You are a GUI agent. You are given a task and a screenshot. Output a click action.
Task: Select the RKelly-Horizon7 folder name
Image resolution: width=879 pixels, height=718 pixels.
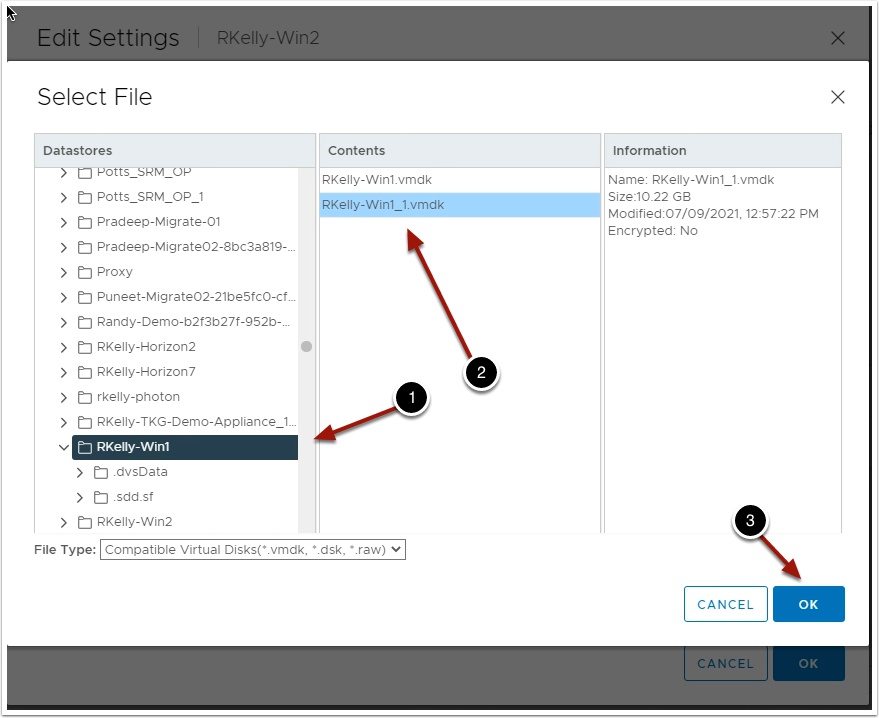tap(146, 372)
